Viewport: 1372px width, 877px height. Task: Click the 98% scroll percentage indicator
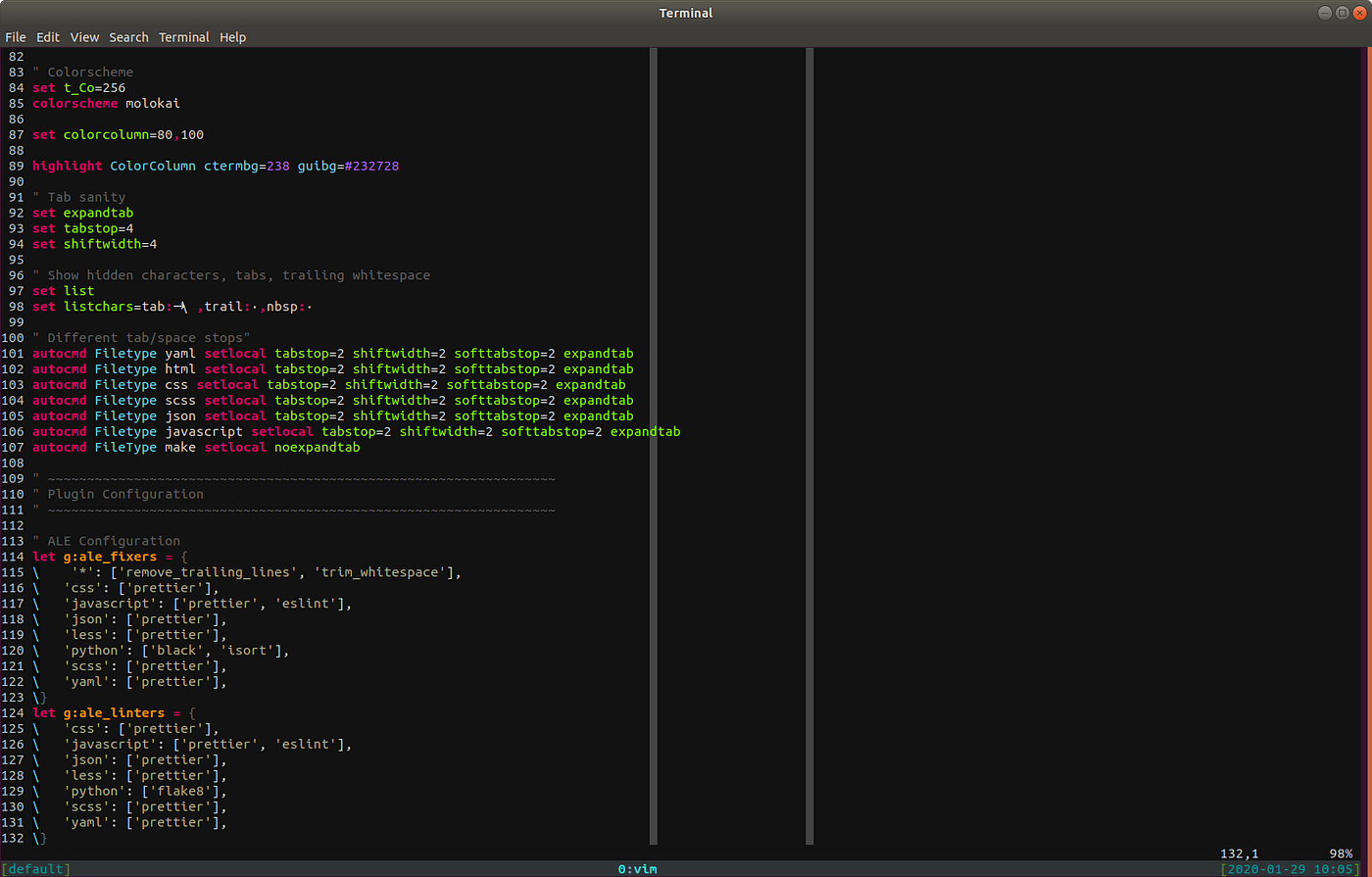[x=1341, y=853]
